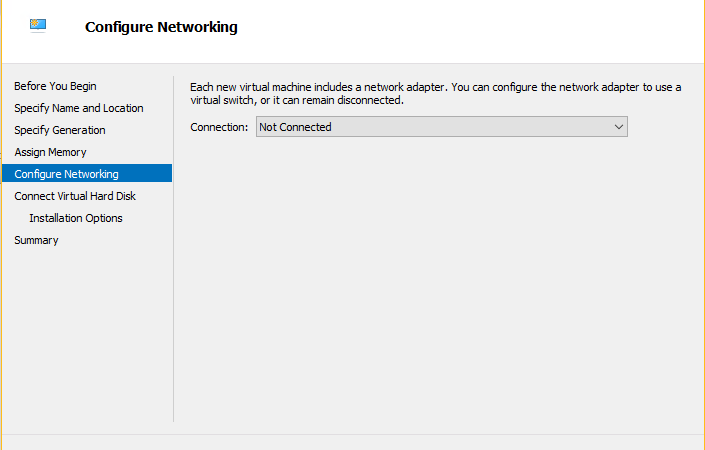Open the Specify Name and Location step
Viewport: 705px width, 450px height.
(79, 108)
